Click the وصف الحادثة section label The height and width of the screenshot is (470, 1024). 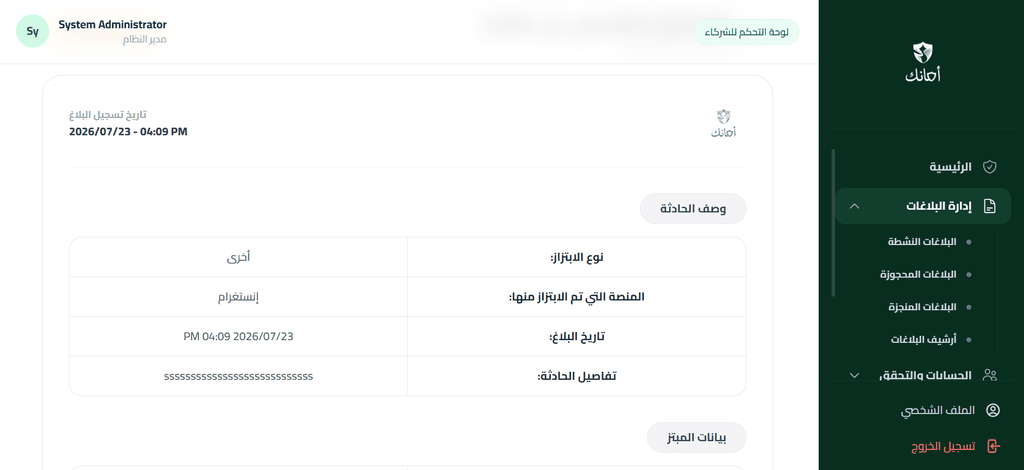pyautogui.click(x=693, y=209)
